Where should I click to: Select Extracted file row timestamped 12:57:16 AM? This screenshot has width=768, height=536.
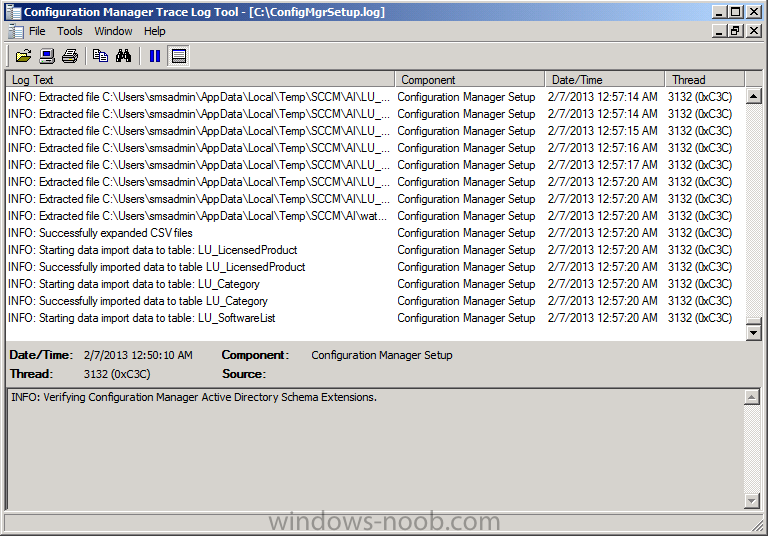pos(375,148)
